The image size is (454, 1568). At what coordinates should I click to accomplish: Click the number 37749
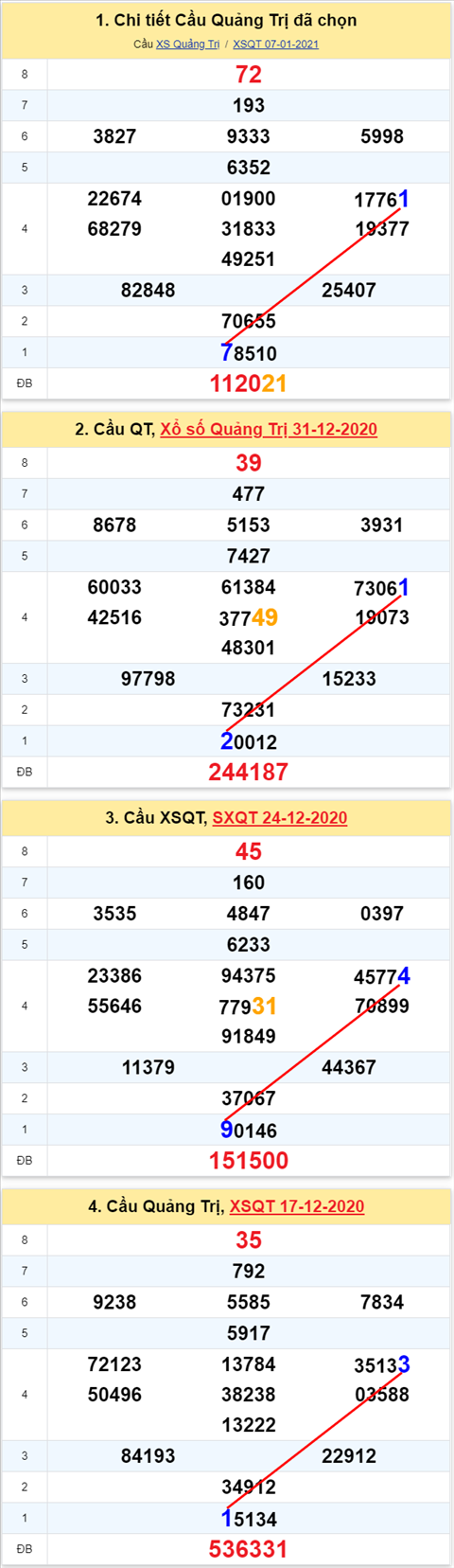point(249,617)
